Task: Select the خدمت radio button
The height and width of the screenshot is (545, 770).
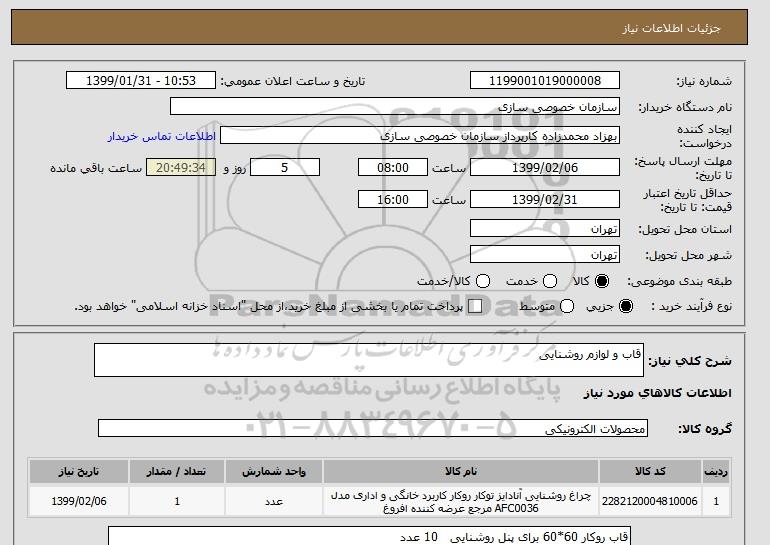Action: pos(550,281)
